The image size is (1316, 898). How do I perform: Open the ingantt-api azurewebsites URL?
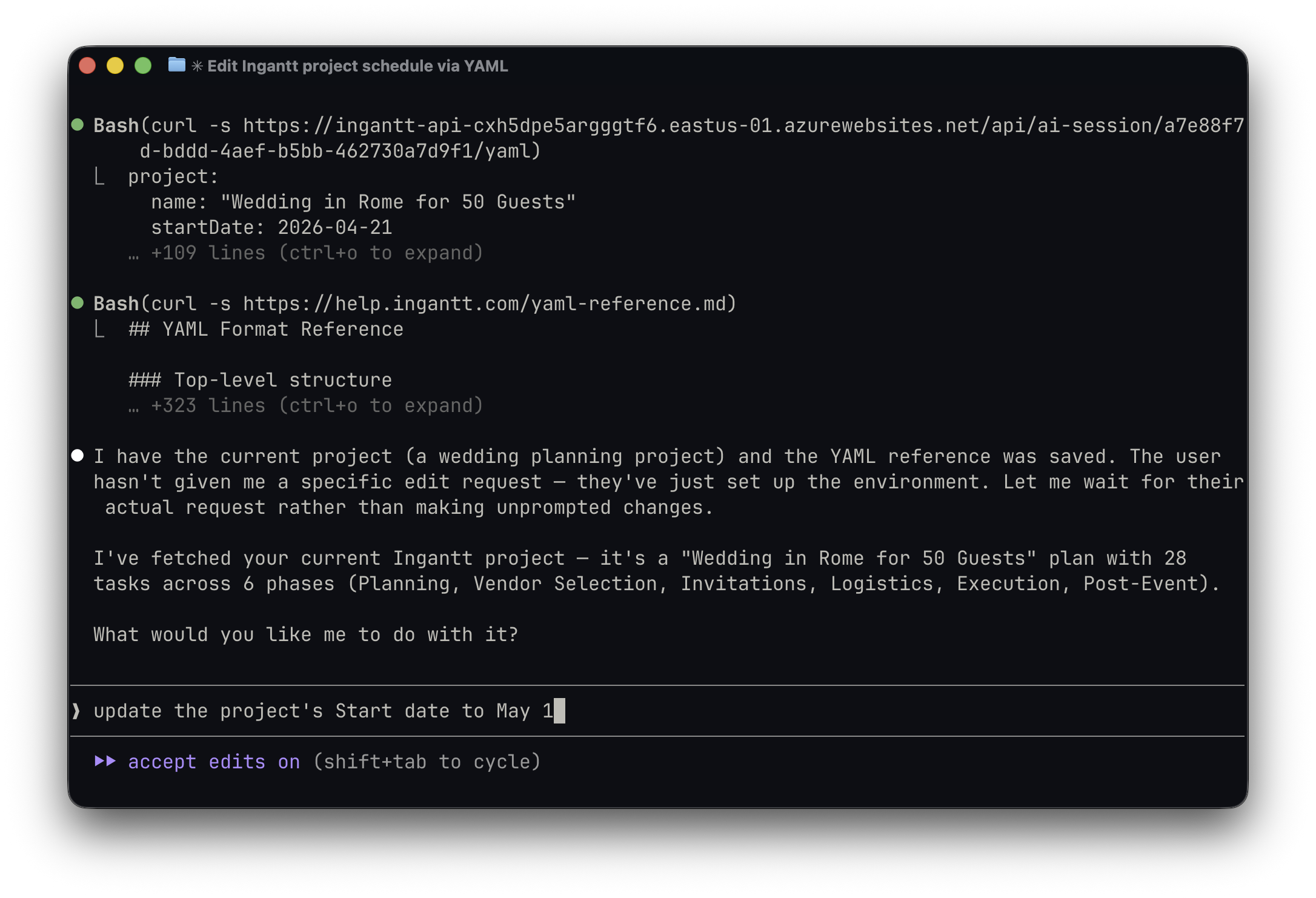pos(727,124)
